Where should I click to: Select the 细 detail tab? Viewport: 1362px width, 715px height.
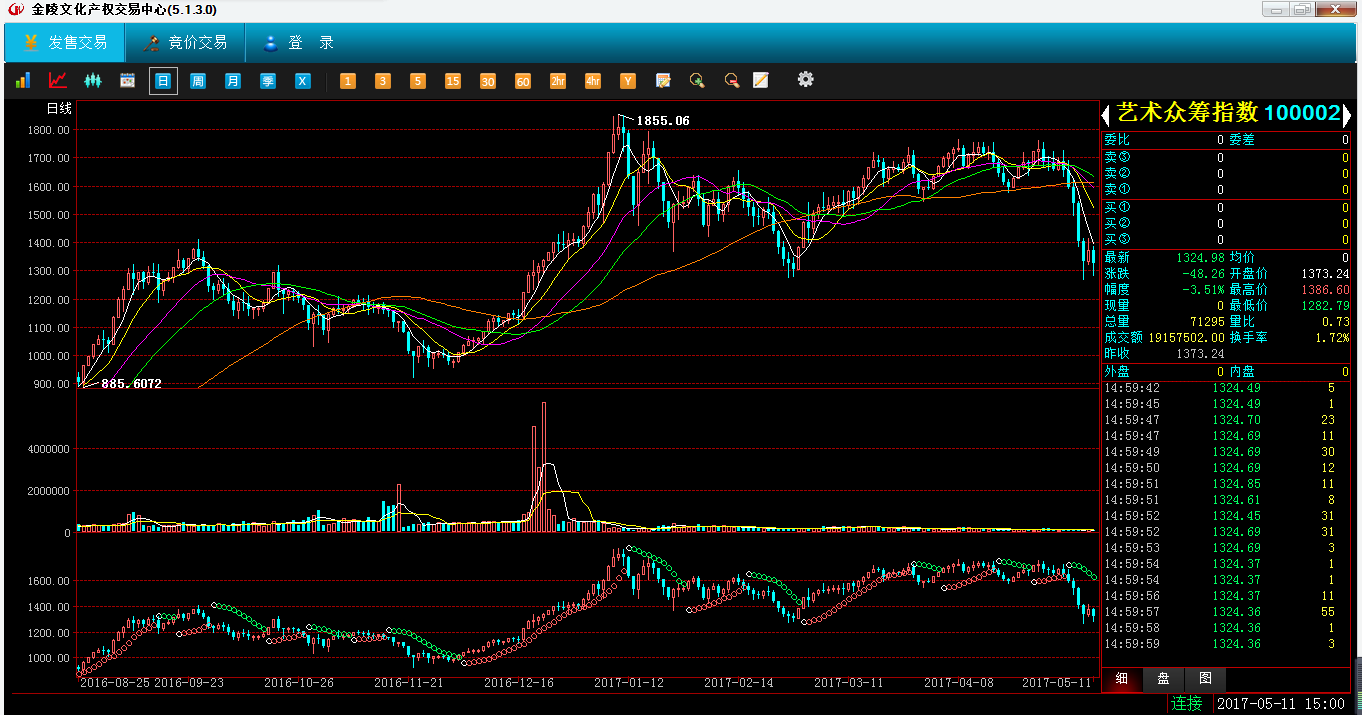tap(1122, 678)
